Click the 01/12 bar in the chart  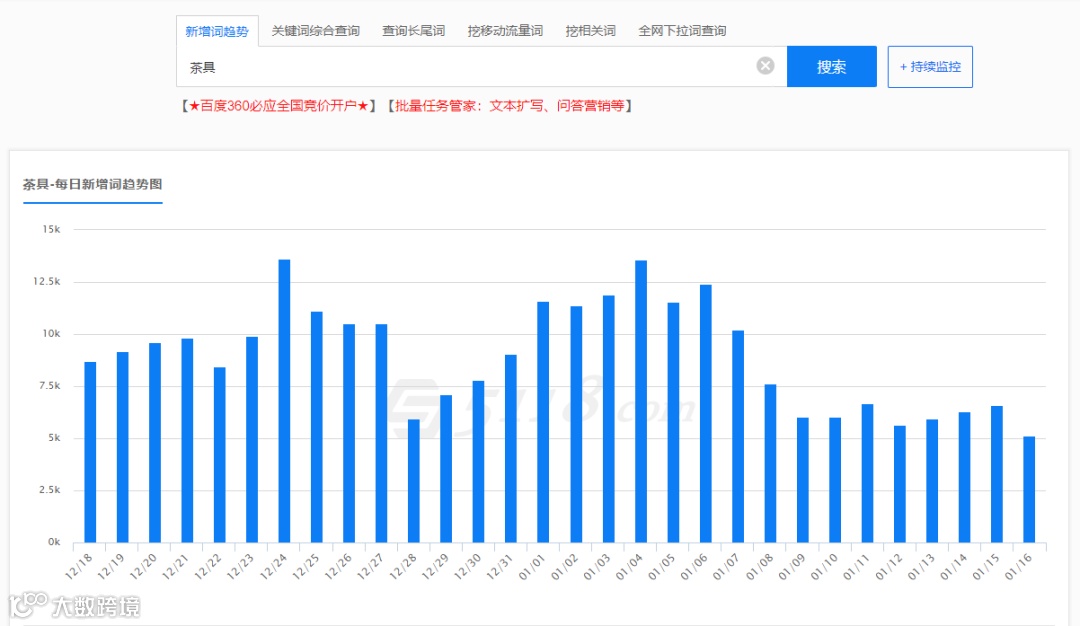point(900,484)
